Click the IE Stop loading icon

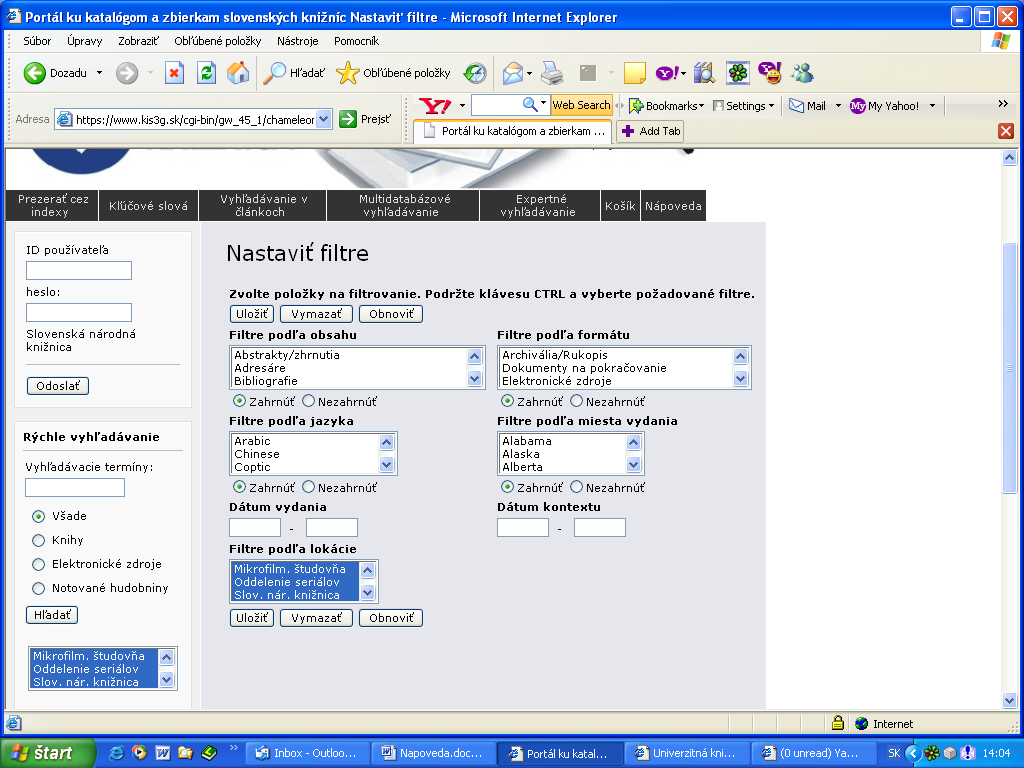pos(175,73)
